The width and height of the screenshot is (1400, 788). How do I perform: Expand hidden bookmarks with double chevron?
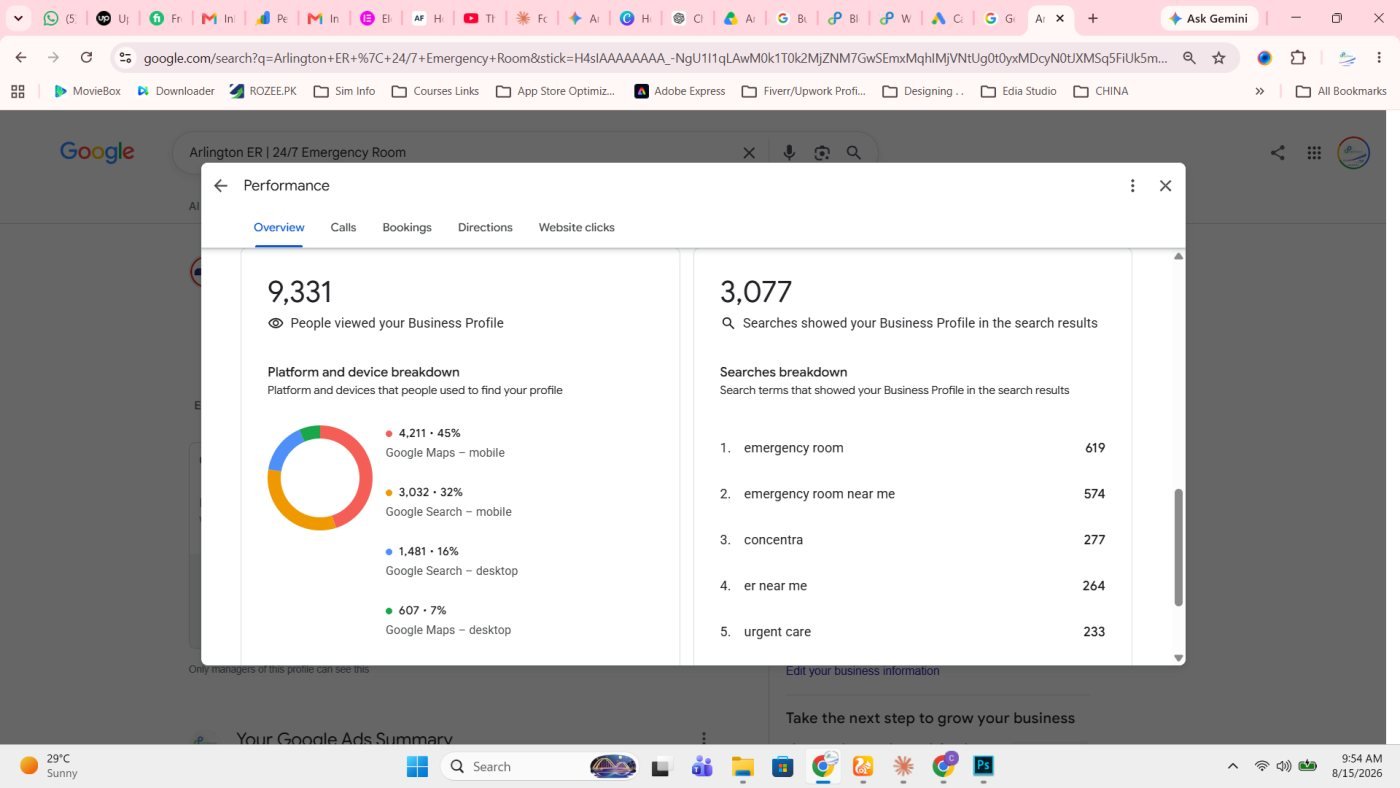tap(1259, 91)
